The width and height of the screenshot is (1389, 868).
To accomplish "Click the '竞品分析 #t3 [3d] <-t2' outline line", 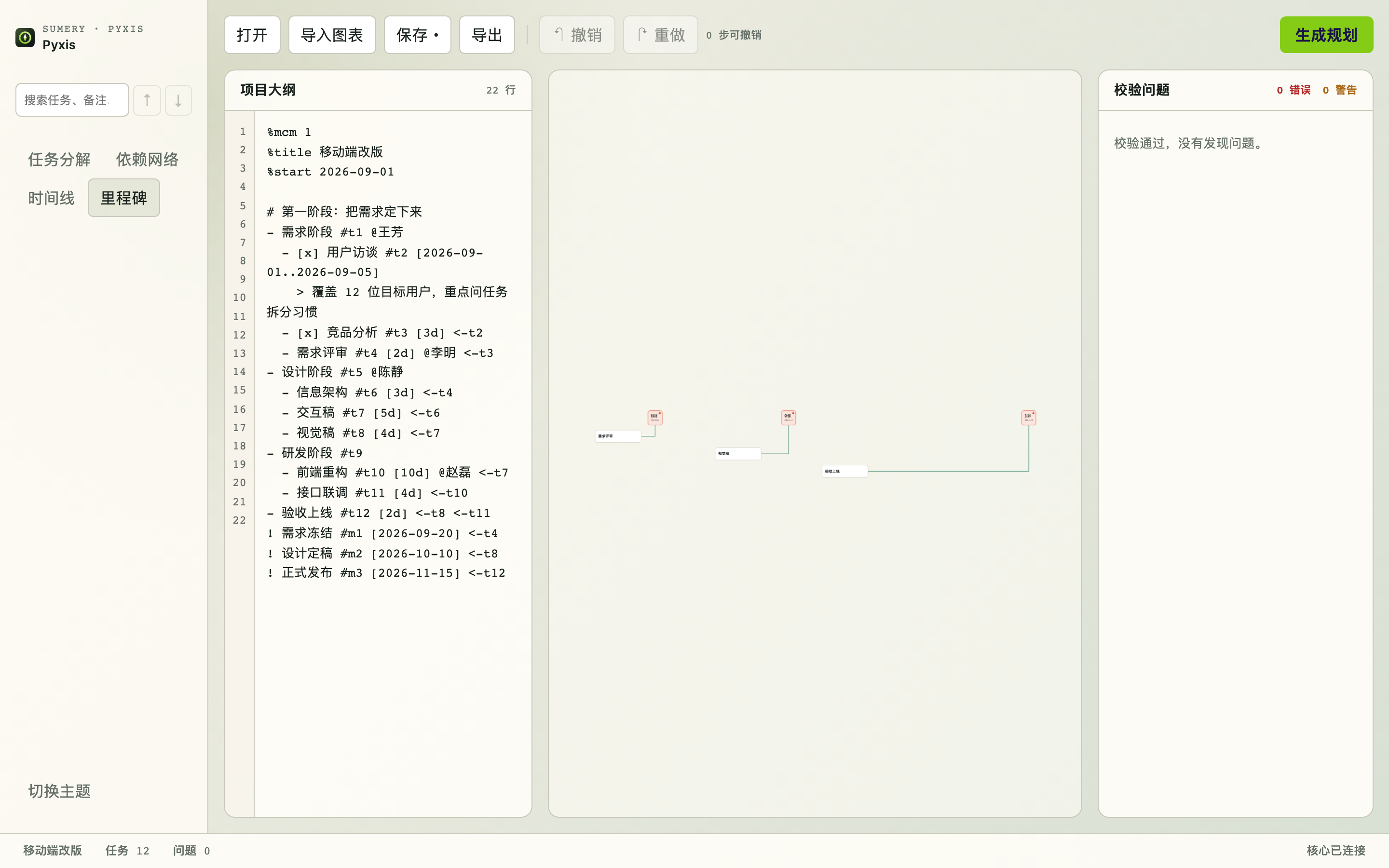I will coord(383,332).
